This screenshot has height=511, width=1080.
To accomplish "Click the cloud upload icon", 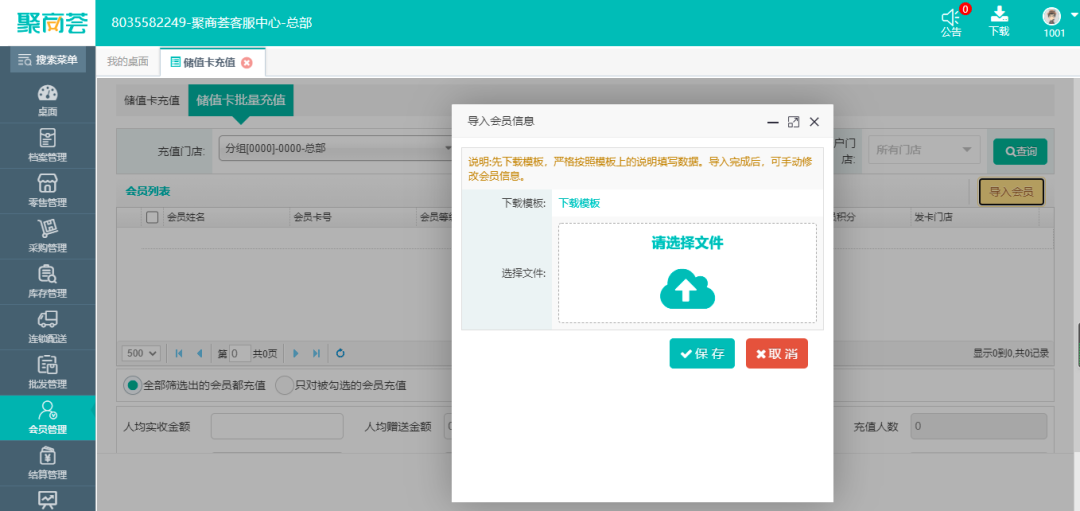I will (x=687, y=288).
